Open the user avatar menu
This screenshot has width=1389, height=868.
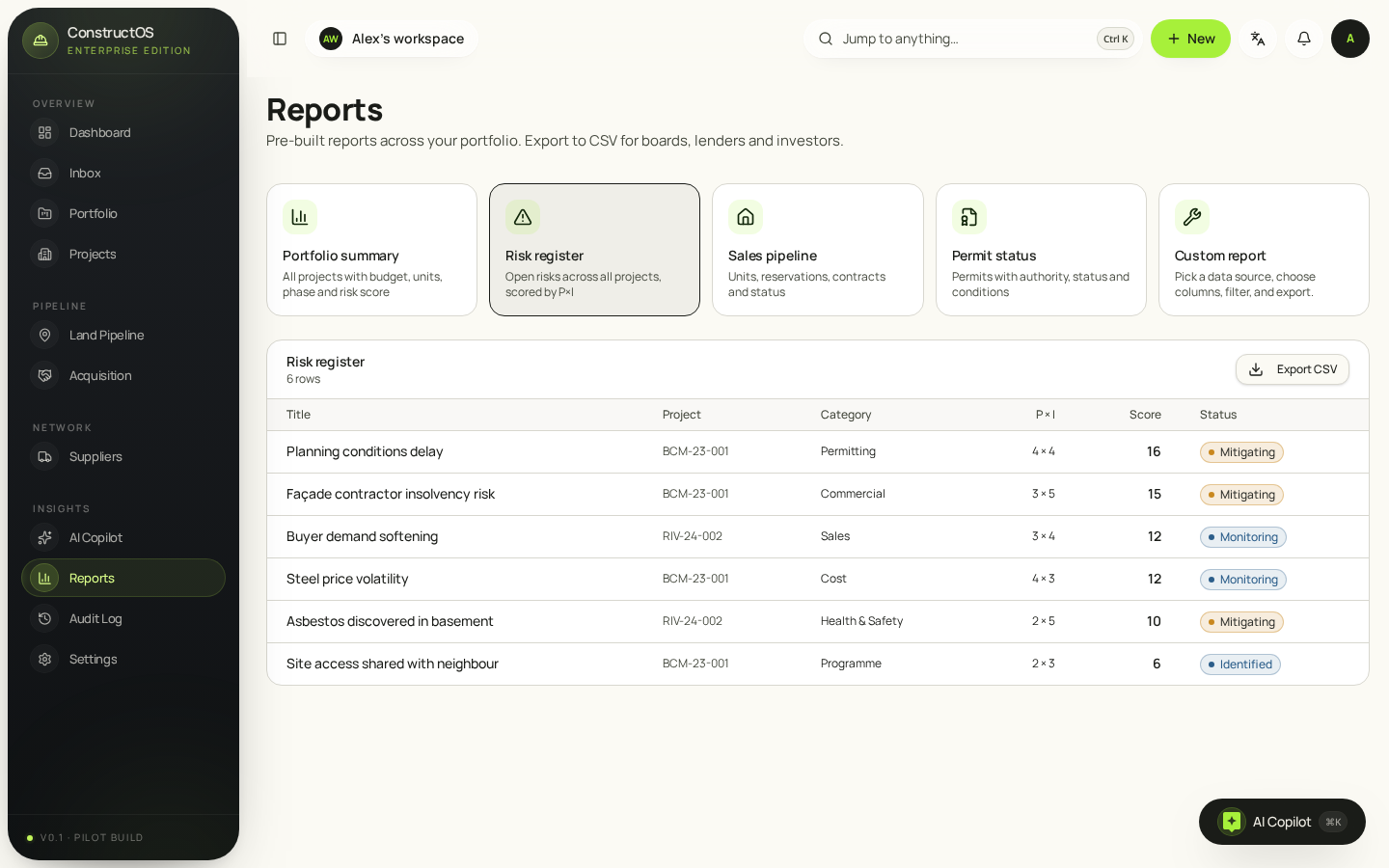point(1350,39)
